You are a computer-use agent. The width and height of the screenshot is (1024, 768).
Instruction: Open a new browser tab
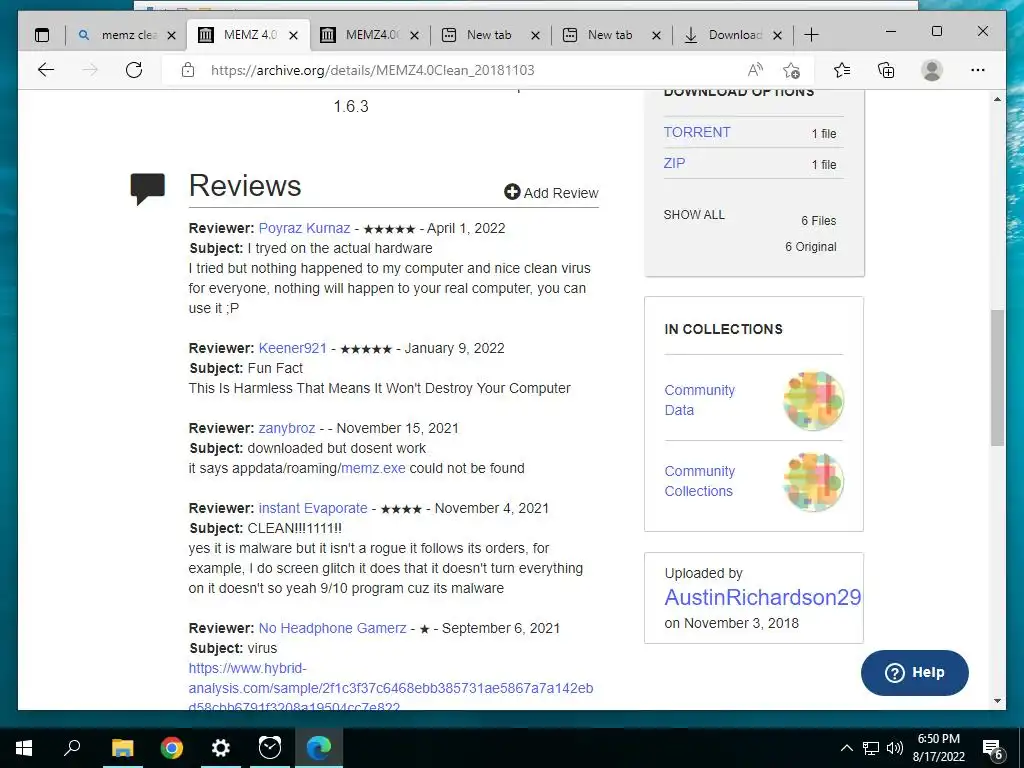pos(811,35)
